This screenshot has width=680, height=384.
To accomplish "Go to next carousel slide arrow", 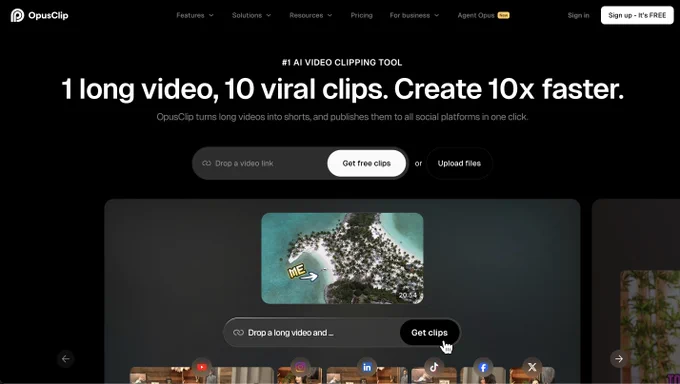I will (619, 359).
